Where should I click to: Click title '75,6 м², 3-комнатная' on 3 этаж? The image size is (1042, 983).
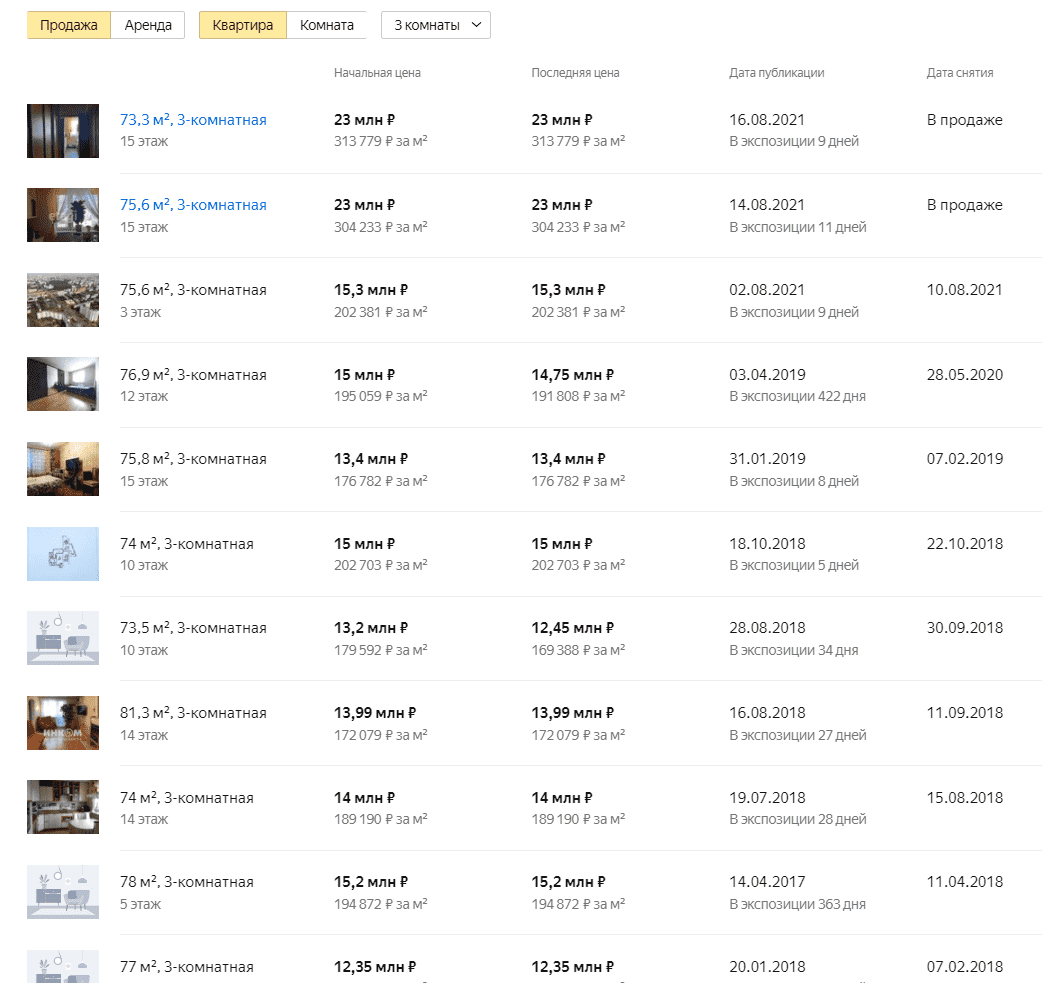[193, 290]
